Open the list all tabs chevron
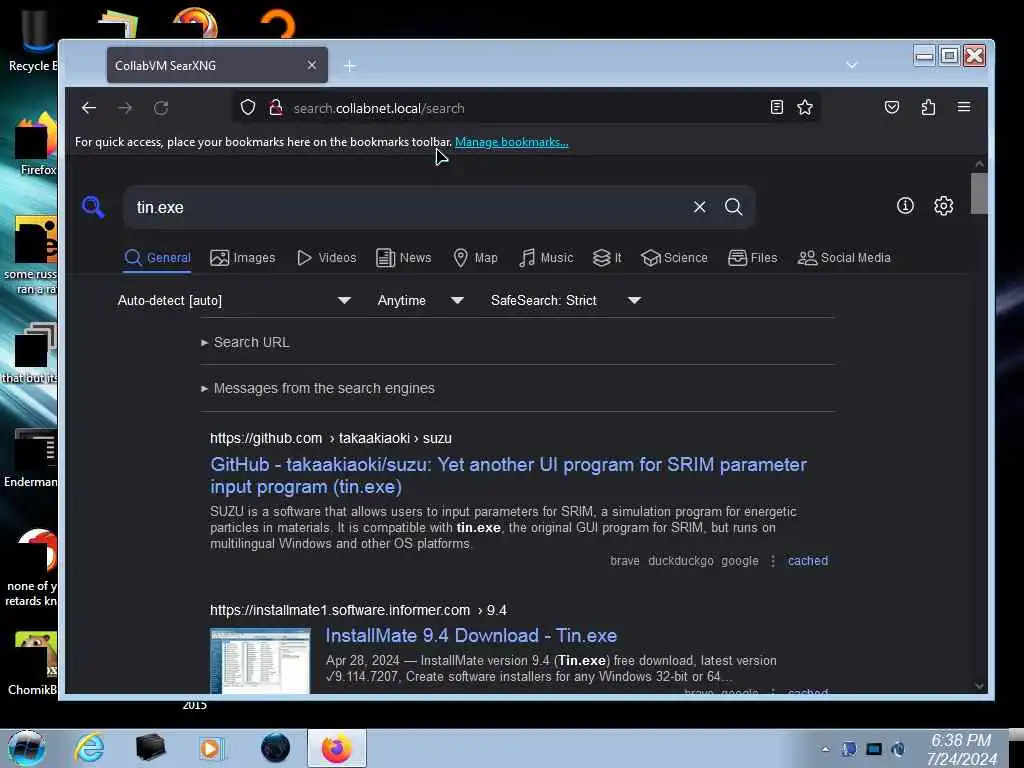The width and height of the screenshot is (1024, 768). pyautogui.click(x=852, y=65)
